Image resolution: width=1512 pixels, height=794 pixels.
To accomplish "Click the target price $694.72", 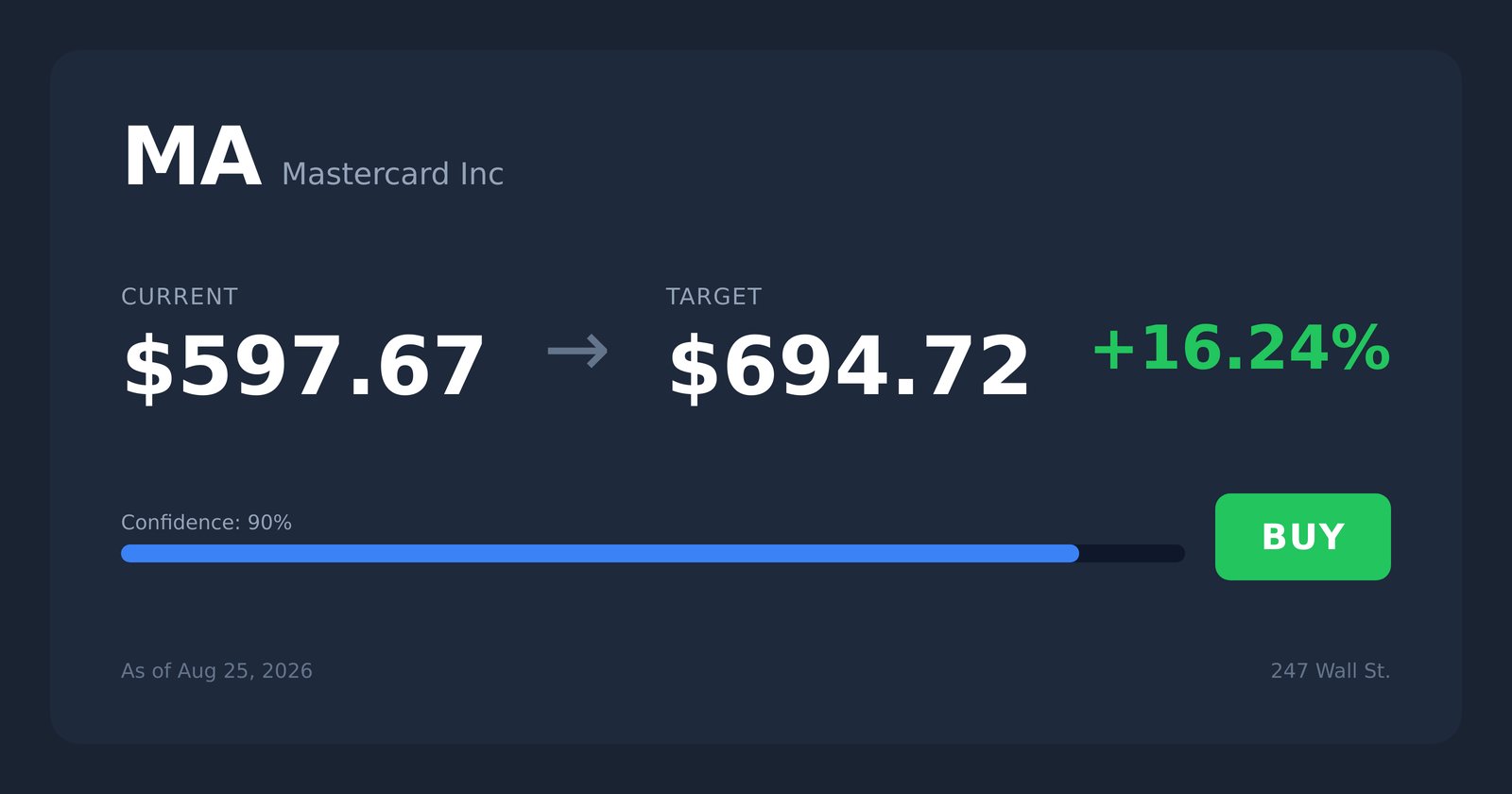I will (849, 367).
